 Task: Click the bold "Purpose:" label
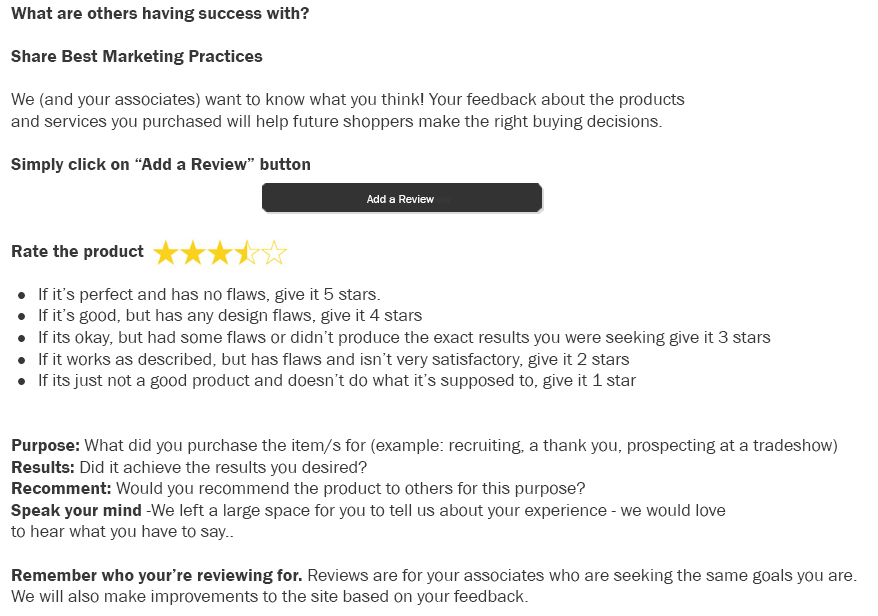tap(45, 446)
